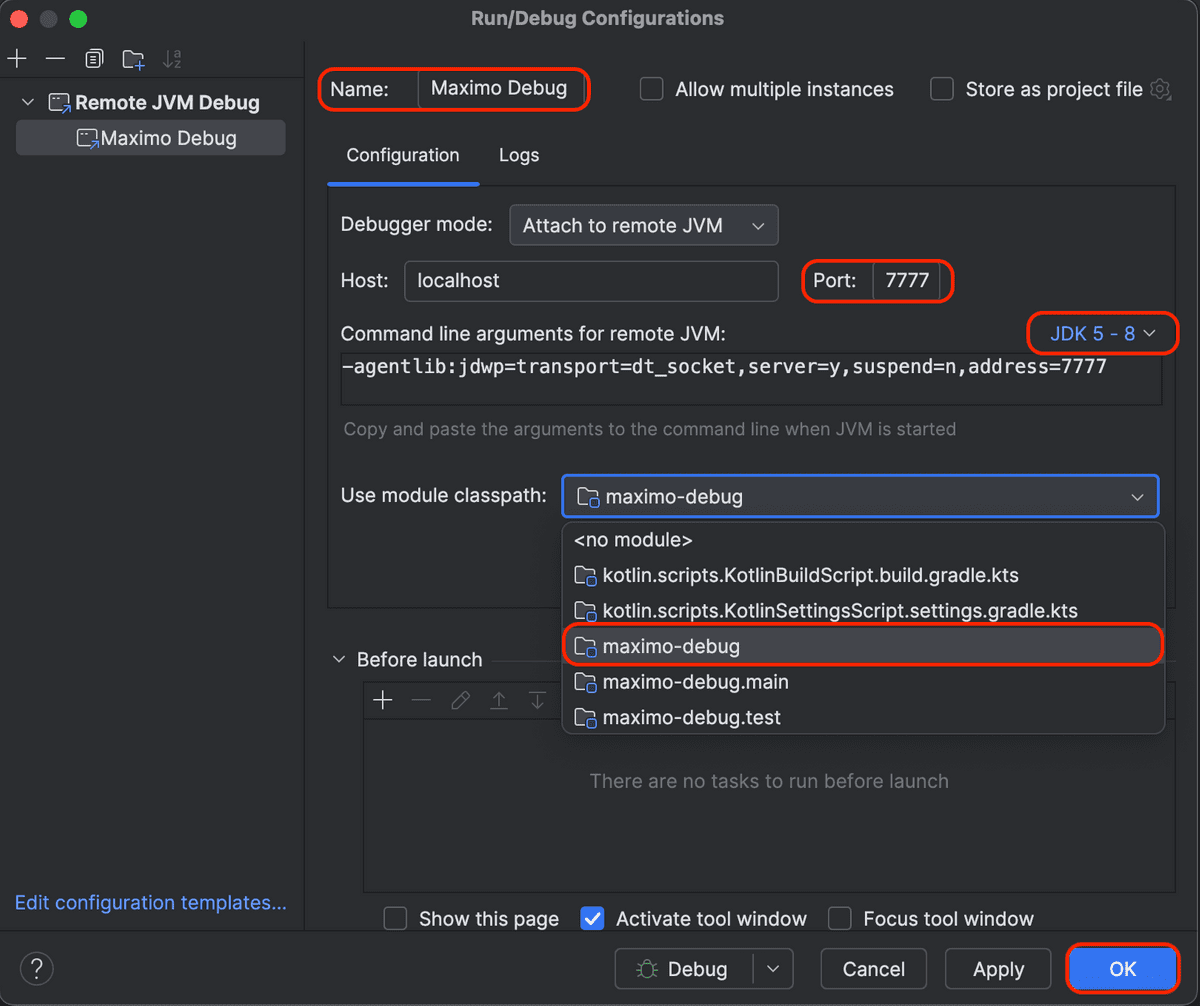Open the JDK 5 - 8 version dropdown
Screen dimensions: 1200x1006
[x=1102, y=333]
